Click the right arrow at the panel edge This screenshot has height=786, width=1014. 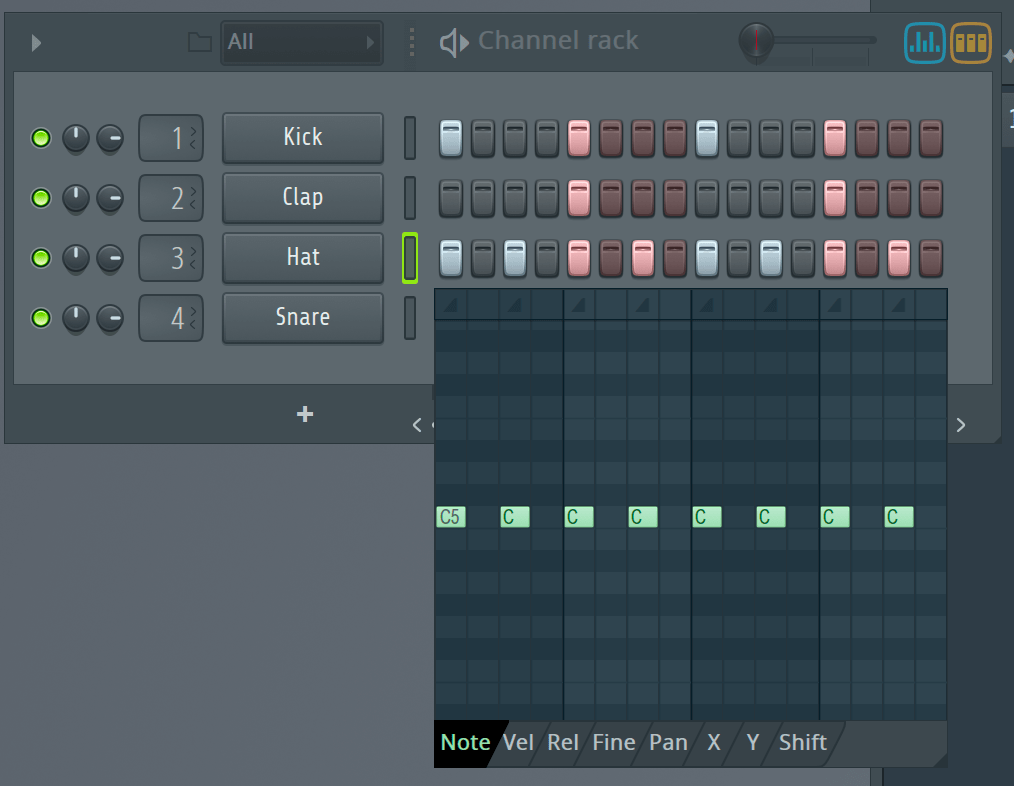coord(960,424)
